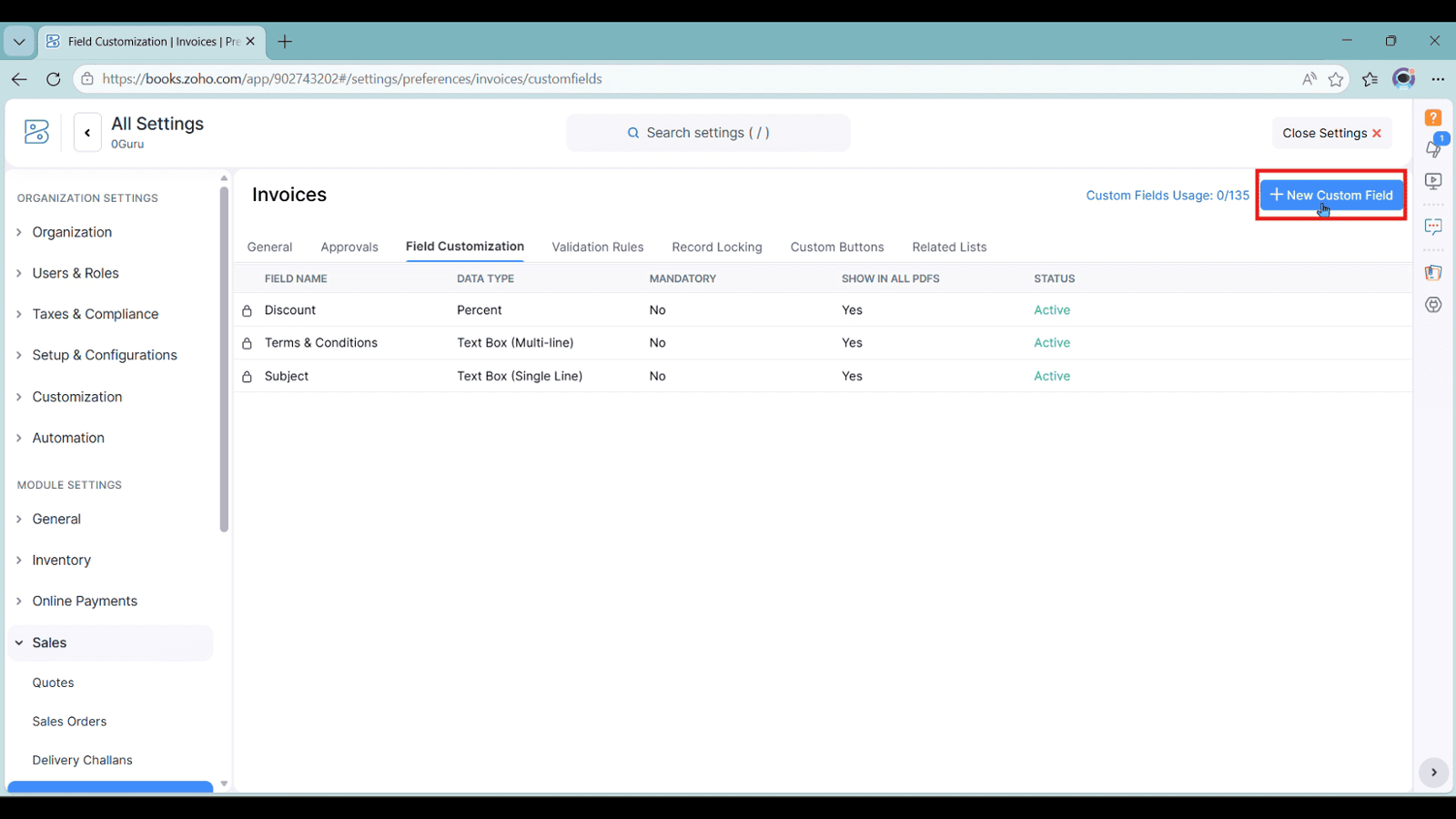Click the Zoho Books logo icon
Screen dimensions: 1456x819
click(36, 133)
